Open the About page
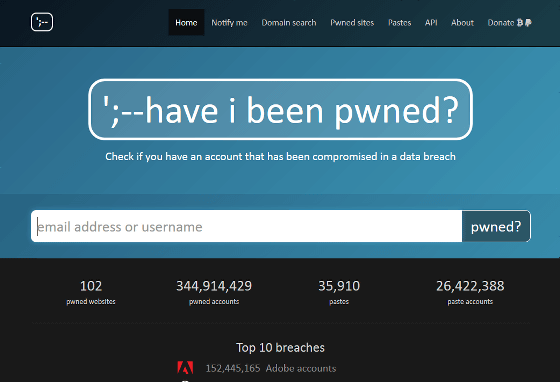The width and height of the screenshot is (560, 382). click(462, 22)
